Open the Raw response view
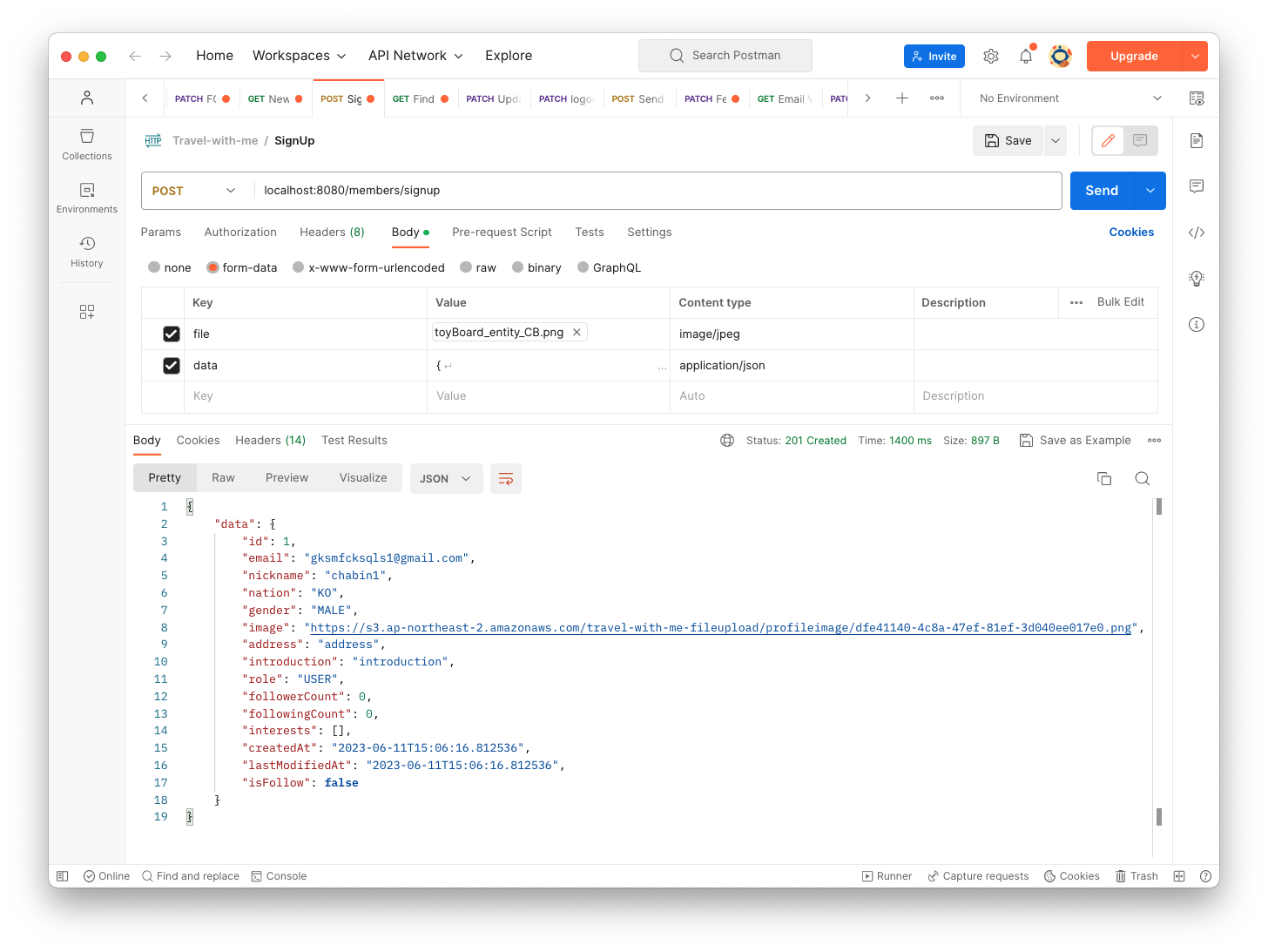The height and width of the screenshot is (952, 1268). pyautogui.click(x=223, y=478)
